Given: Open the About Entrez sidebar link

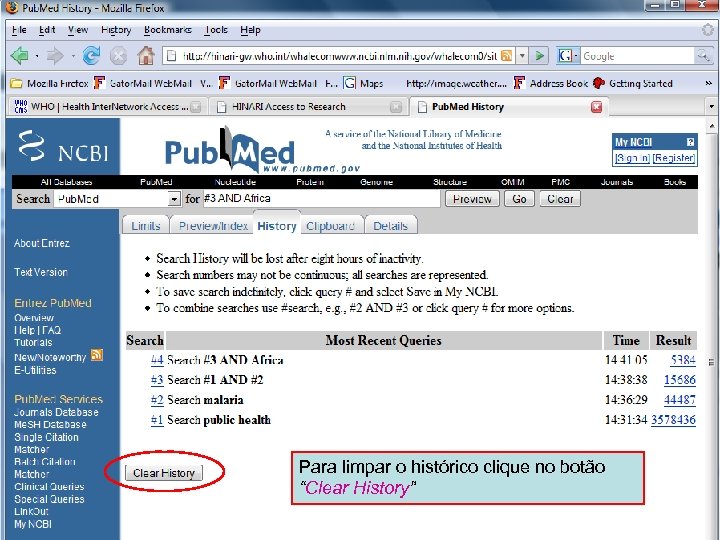Looking at the screenshot, I should coord(41,243).
